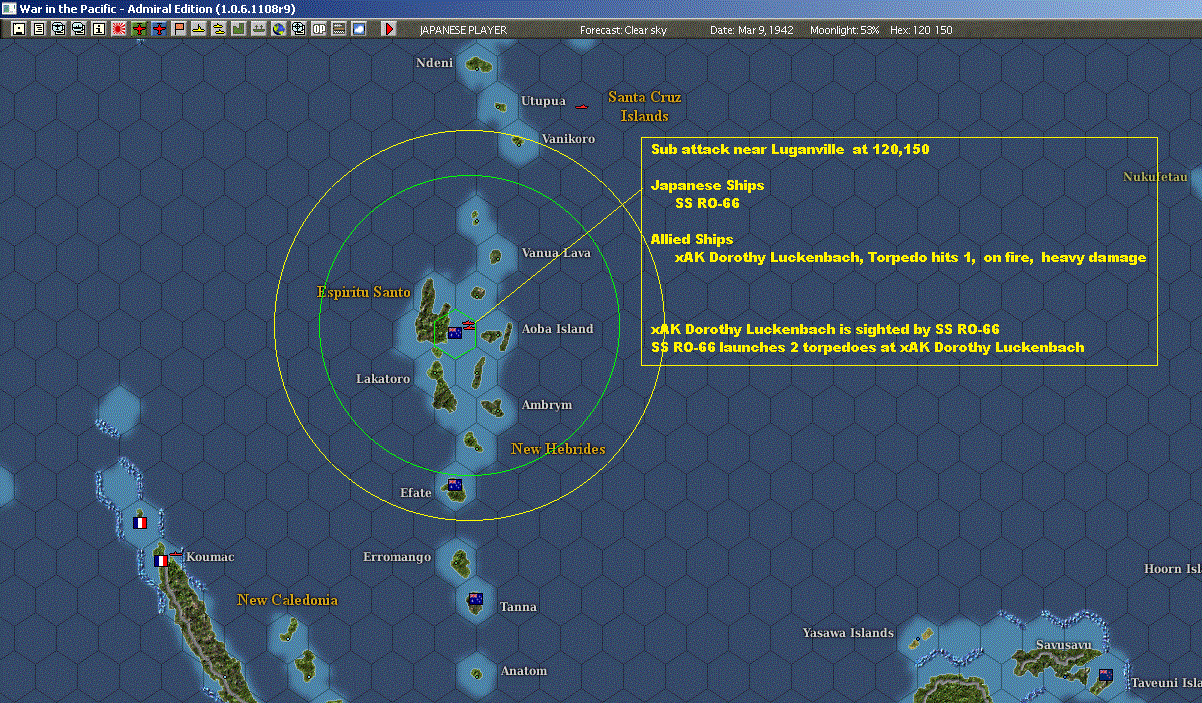The height and width of the screenshot is (703, 1202).
Task: Select the Australian flag base on Efate
Action: [x=455, y=486]
